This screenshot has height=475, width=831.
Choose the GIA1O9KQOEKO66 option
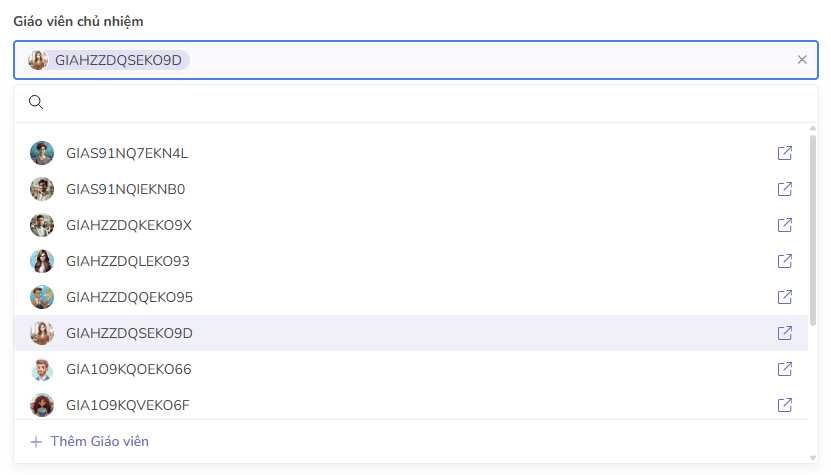click(128, 369)
